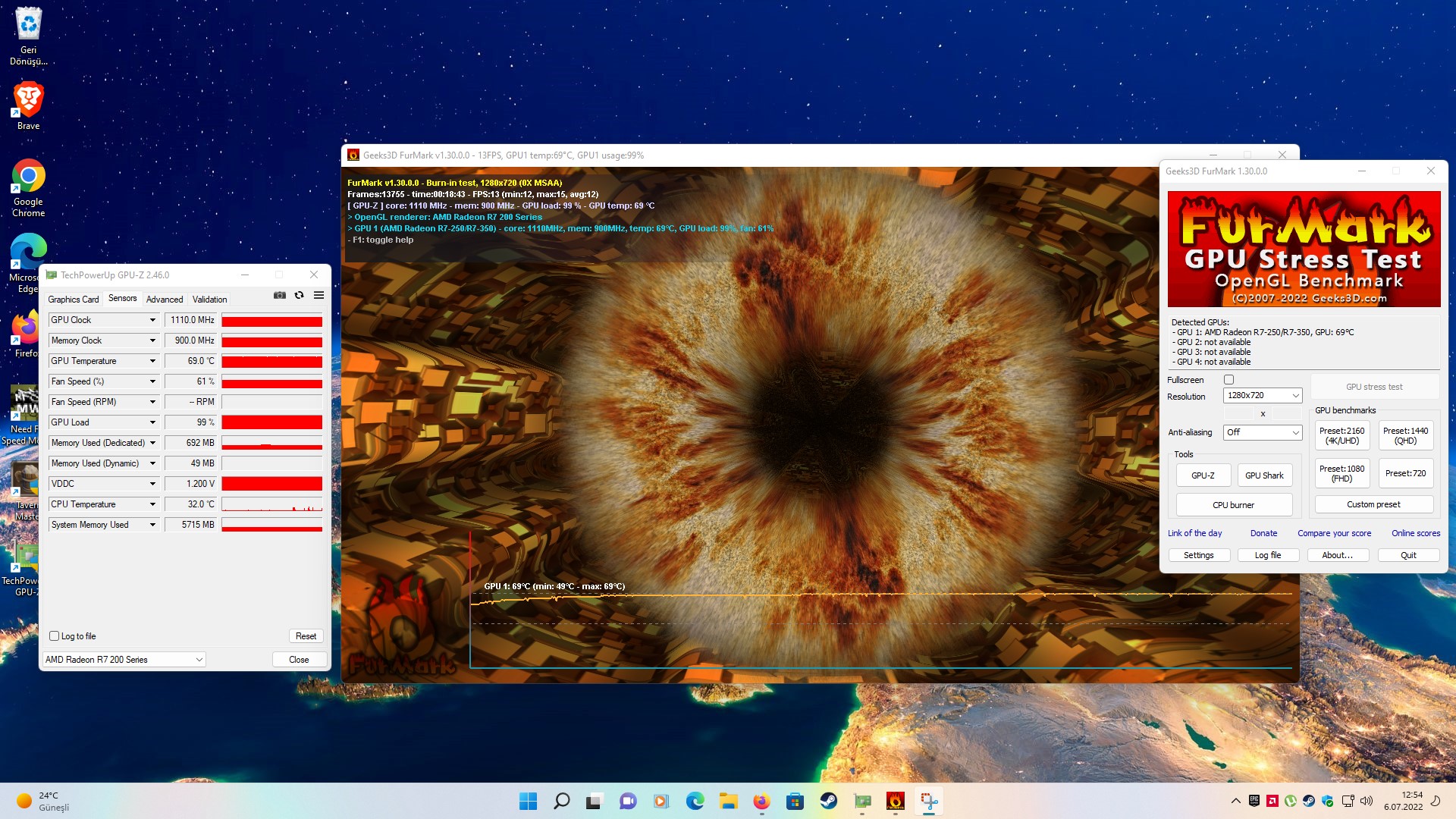Click the GPU-Z screenshot camera icon
The width and height of the screenshot is (1456, 819).
pyautogui.click(x=280, y=295)
